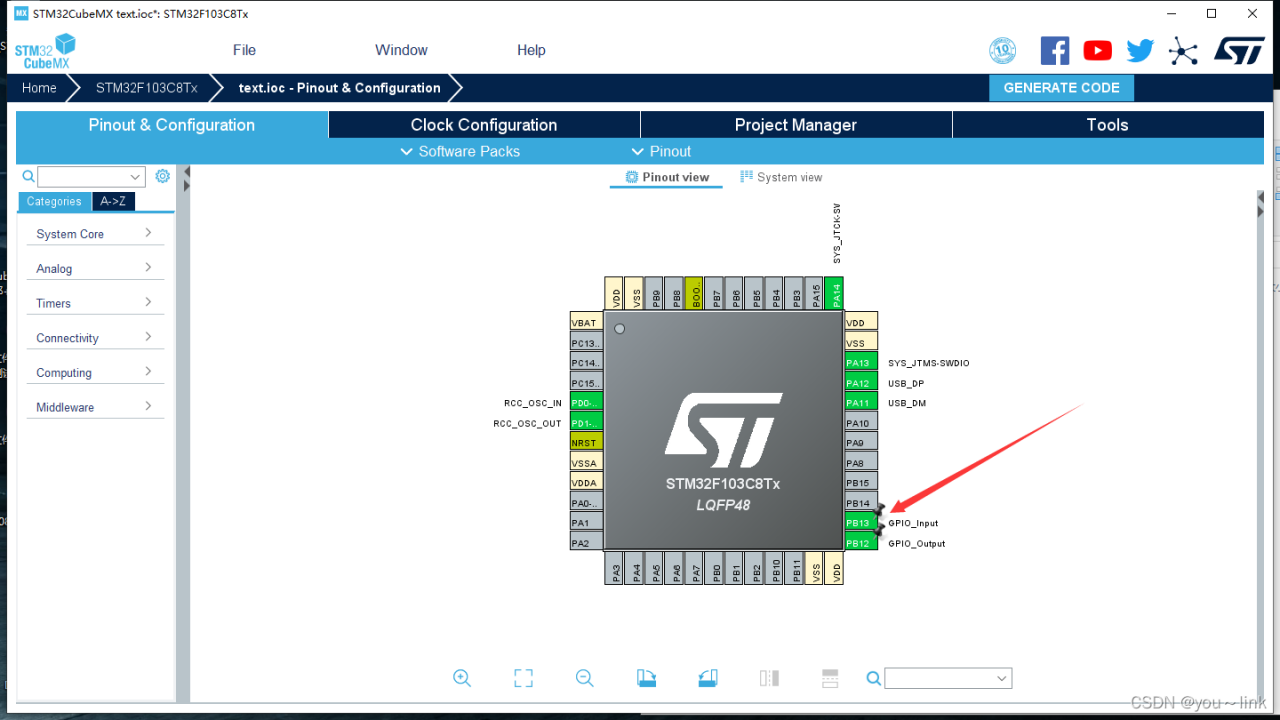The width and height of the screenshot is (1280, 720).
Task: Select pin PA14 on the chip
Action: pos(835,293)
